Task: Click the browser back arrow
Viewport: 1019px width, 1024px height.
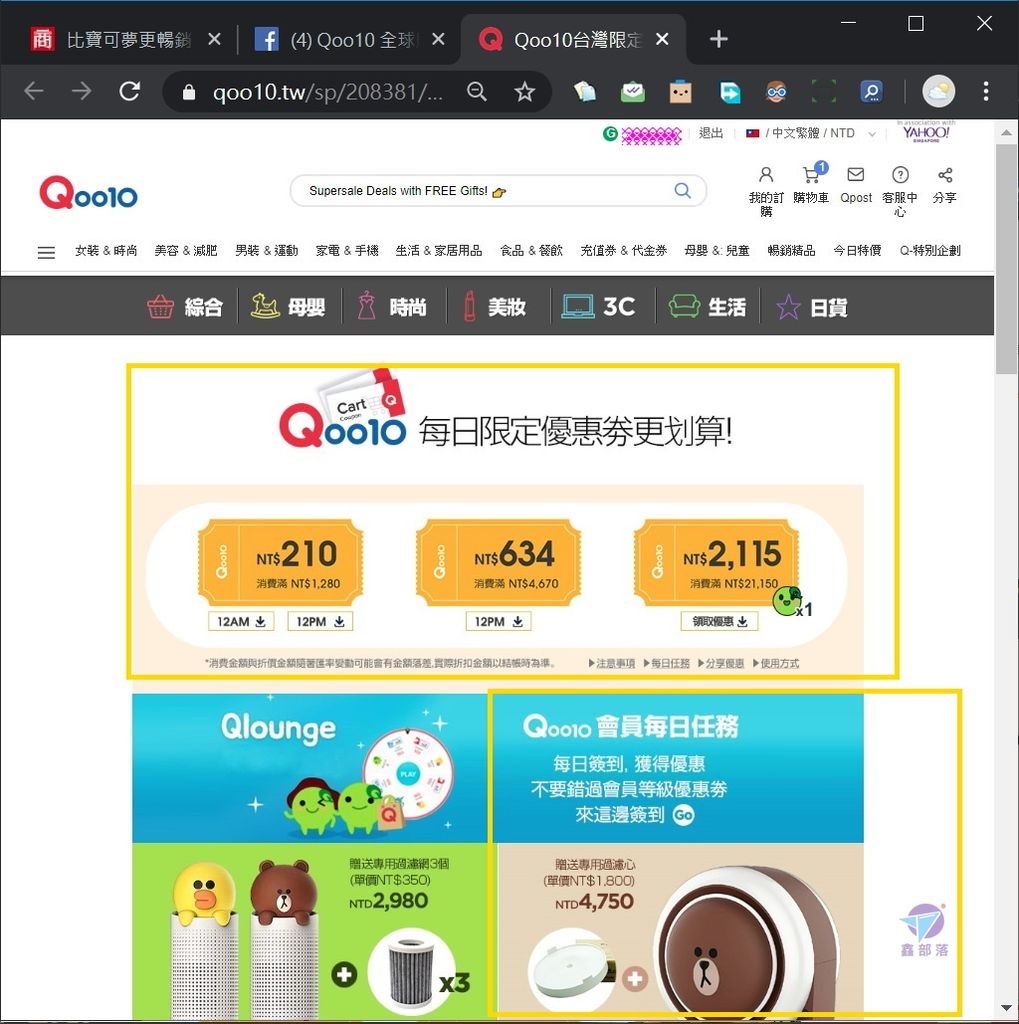Action: (33, 91)
